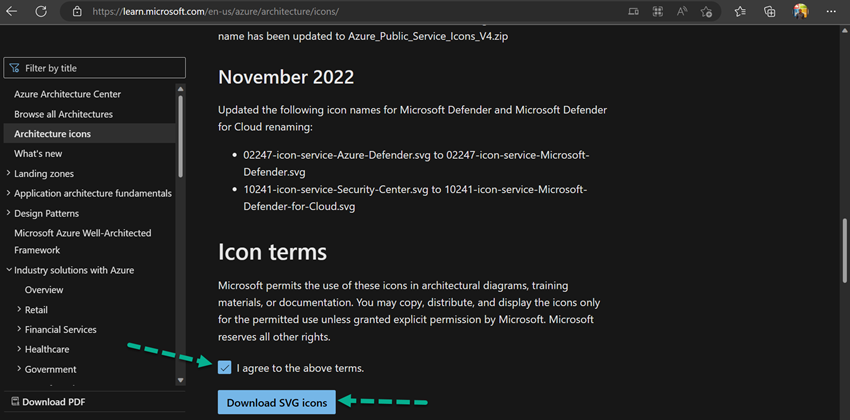Open the browser Settings and more menu
Image resolution: width=850 pixels, height=420 pixels.
coord(831,11)
